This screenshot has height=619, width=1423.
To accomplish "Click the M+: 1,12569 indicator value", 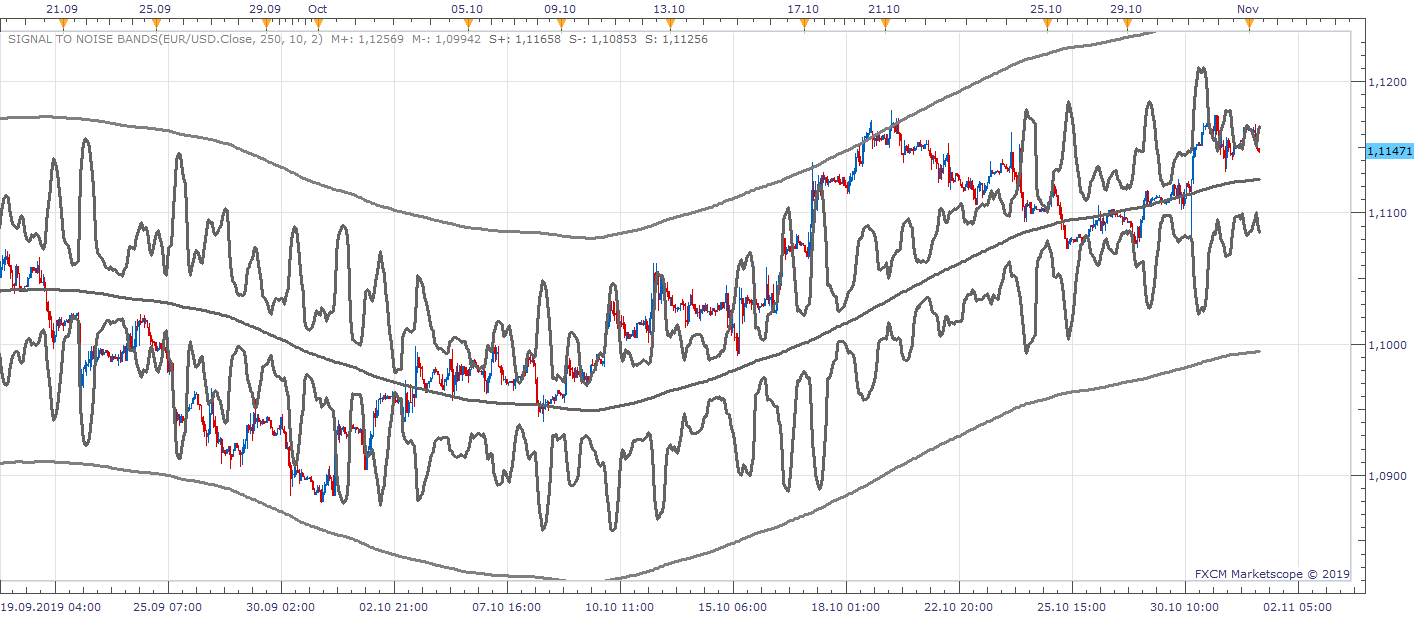I will (x=369, y=40).
